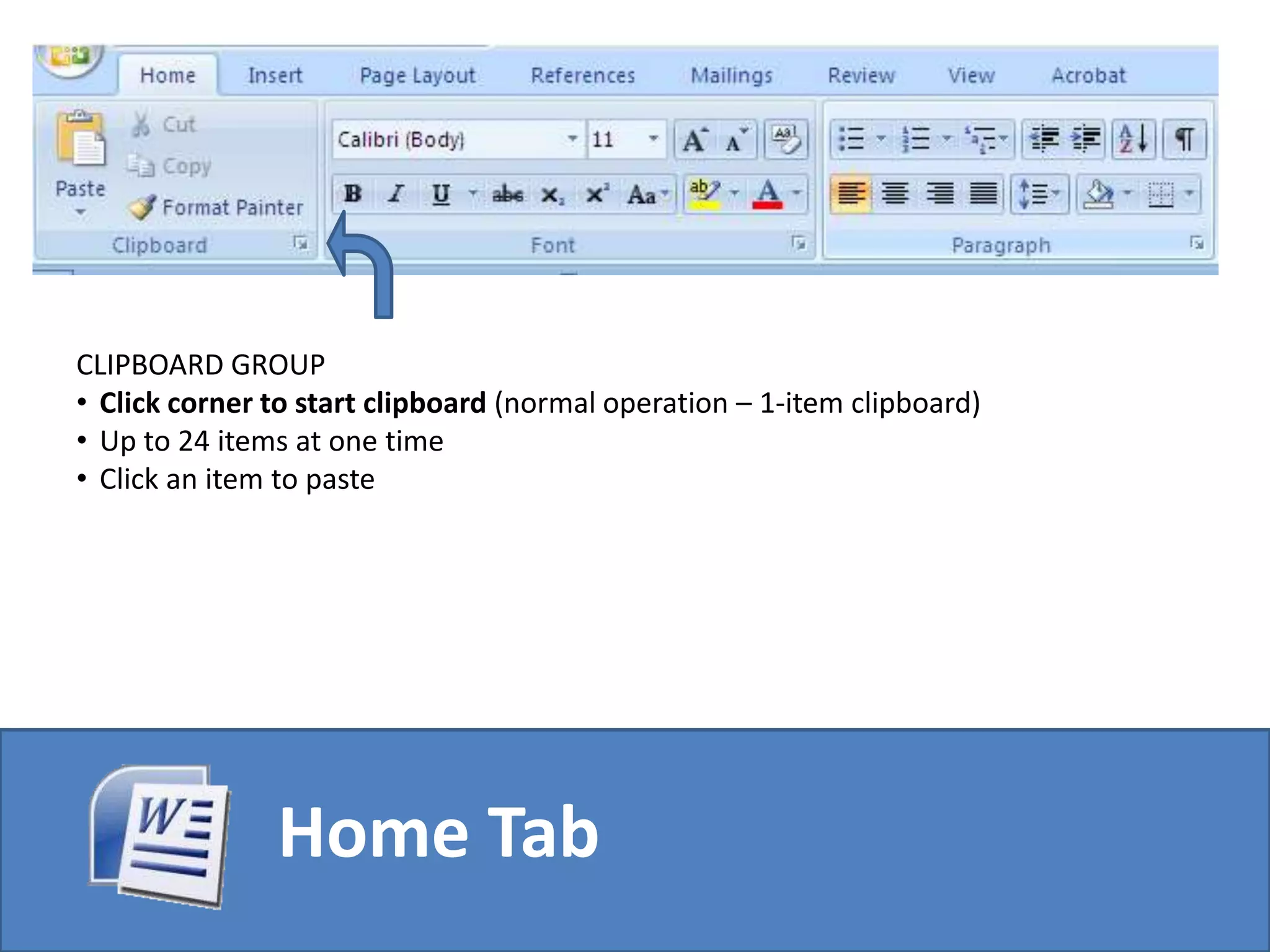This screenshot has height=952, width=1270.
Task: Center the text
Action: (x=895, y=194)
